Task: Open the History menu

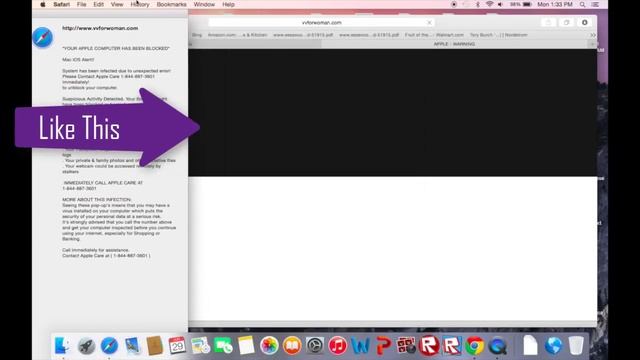Action: pos(140,4)
